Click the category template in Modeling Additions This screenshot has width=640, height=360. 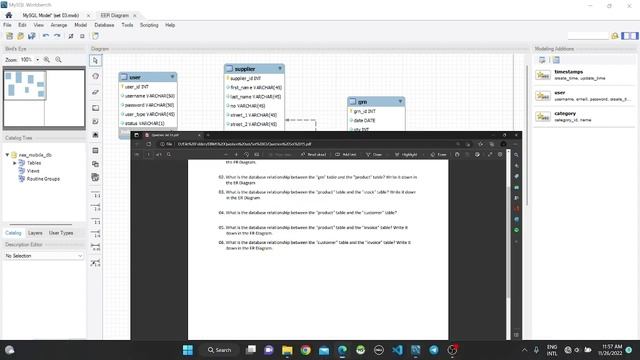point(584,116)
